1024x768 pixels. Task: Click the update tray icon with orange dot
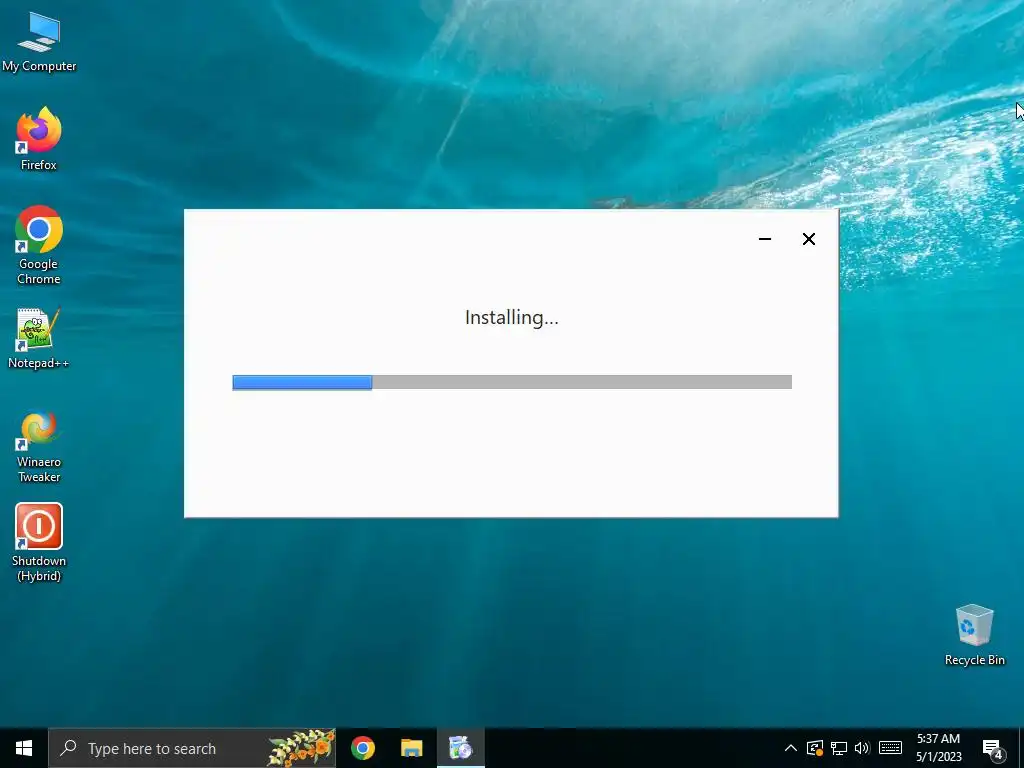click(x=814, y=748)
